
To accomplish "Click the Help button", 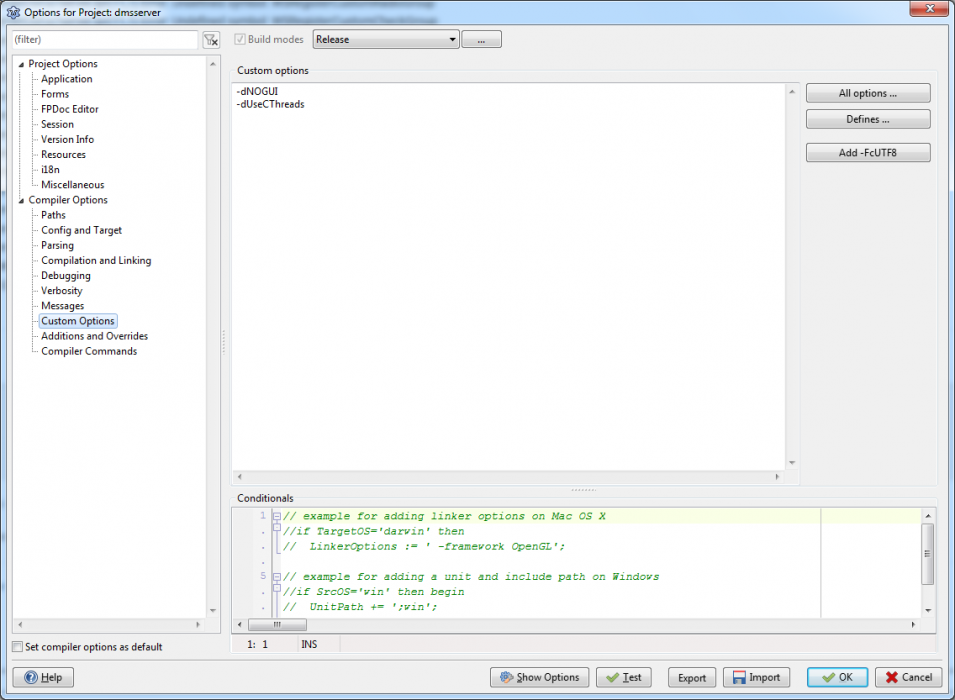I will point(43,677).
